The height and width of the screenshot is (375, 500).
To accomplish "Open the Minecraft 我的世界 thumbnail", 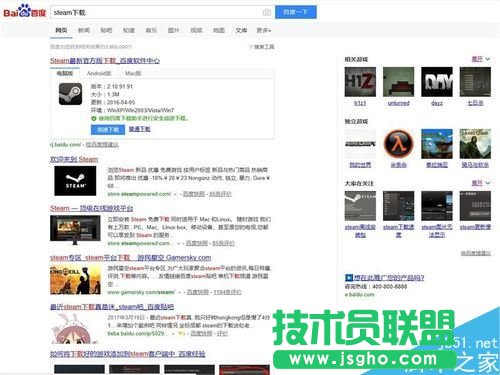I will (x=360, y=144).
